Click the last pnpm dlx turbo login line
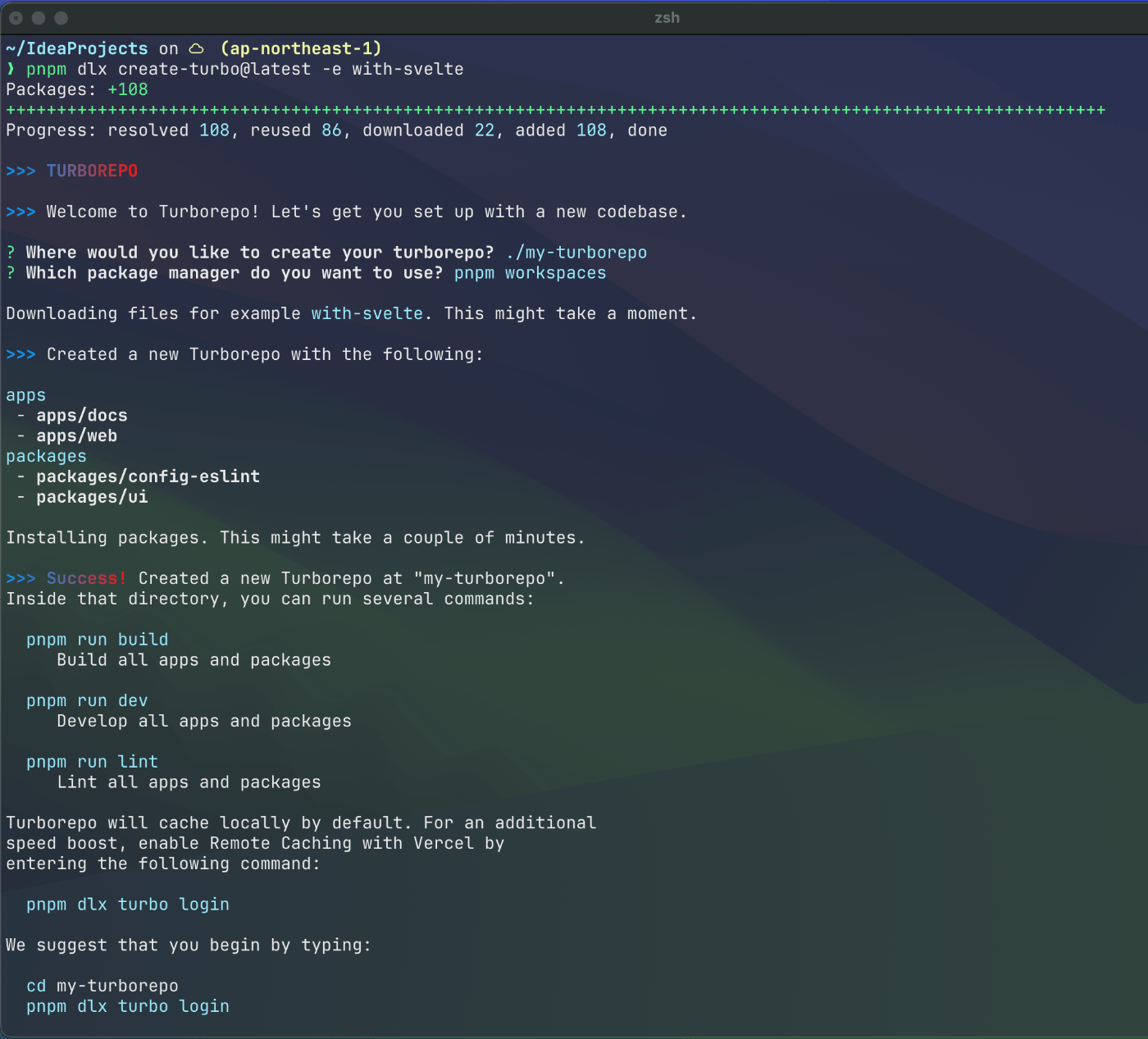Screen dimensions: 1148x1039 pos(128,1006)
